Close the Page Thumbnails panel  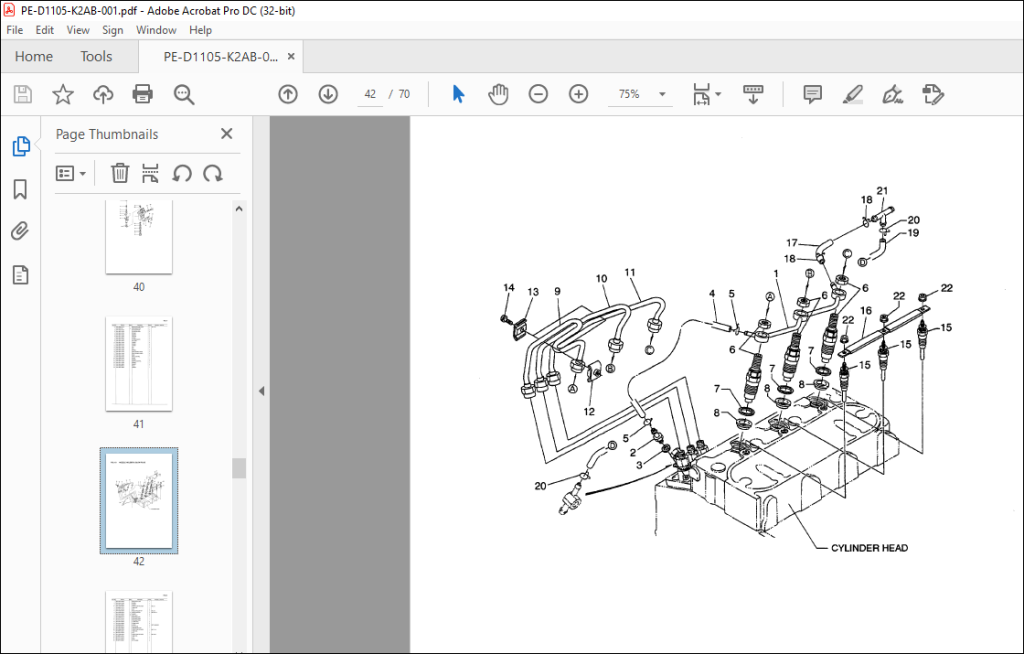point(227,133)
